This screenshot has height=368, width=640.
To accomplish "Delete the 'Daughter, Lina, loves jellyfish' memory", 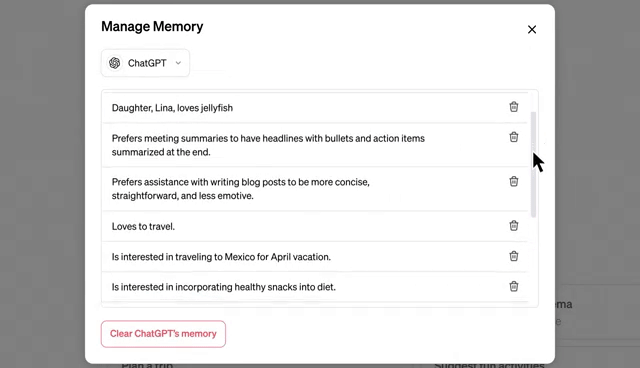I will pos(513,107).
